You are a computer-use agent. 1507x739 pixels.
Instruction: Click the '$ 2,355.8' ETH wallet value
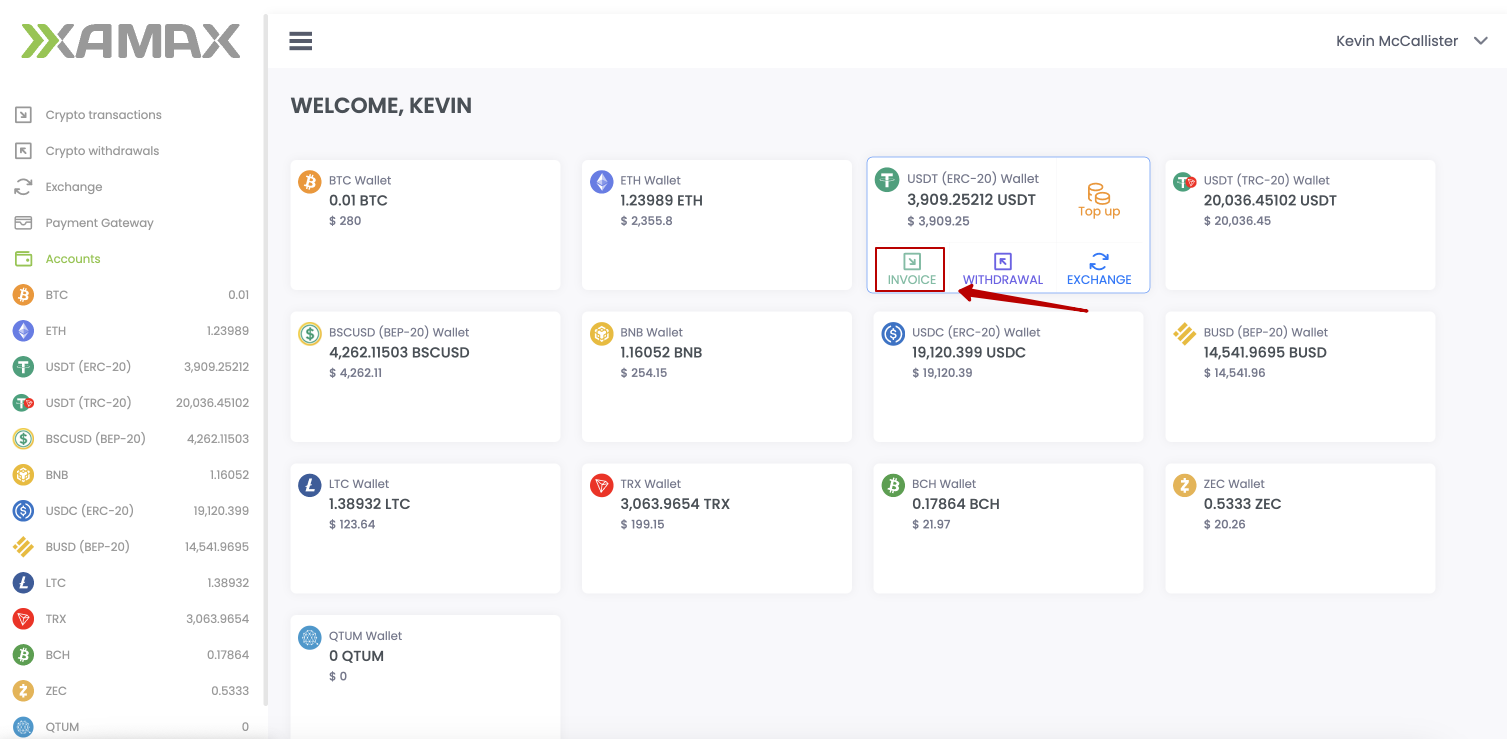click(x=647, y=221)
